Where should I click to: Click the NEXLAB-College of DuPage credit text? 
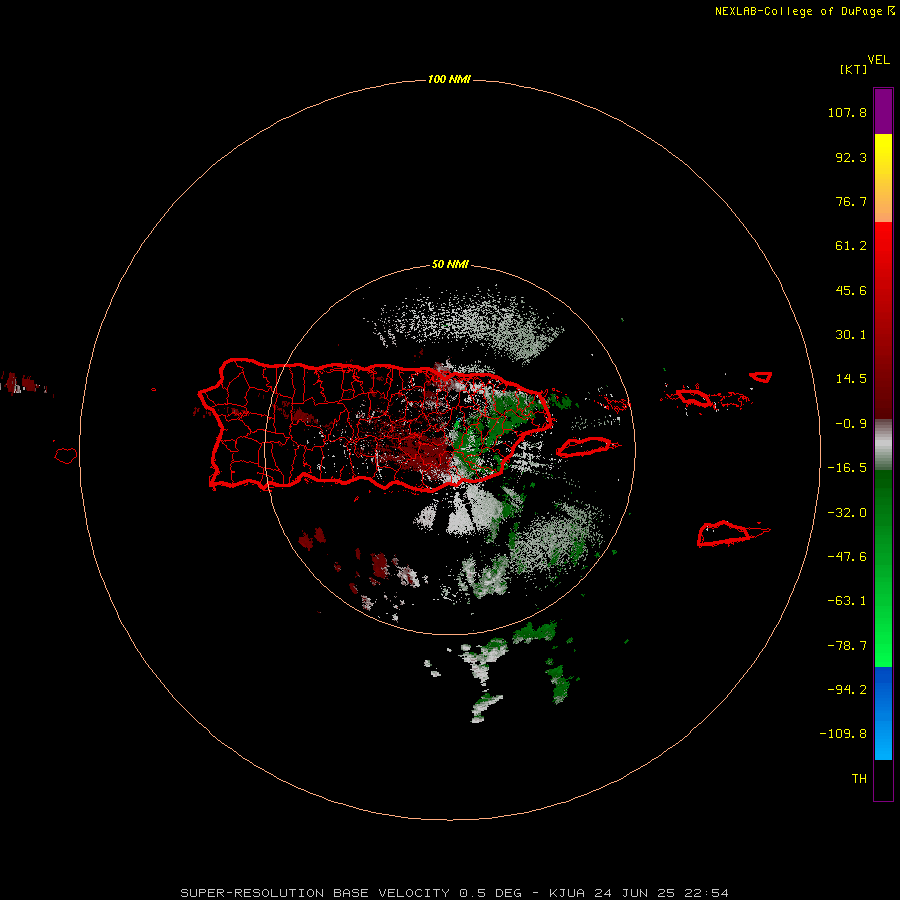[x=804, y=11]
